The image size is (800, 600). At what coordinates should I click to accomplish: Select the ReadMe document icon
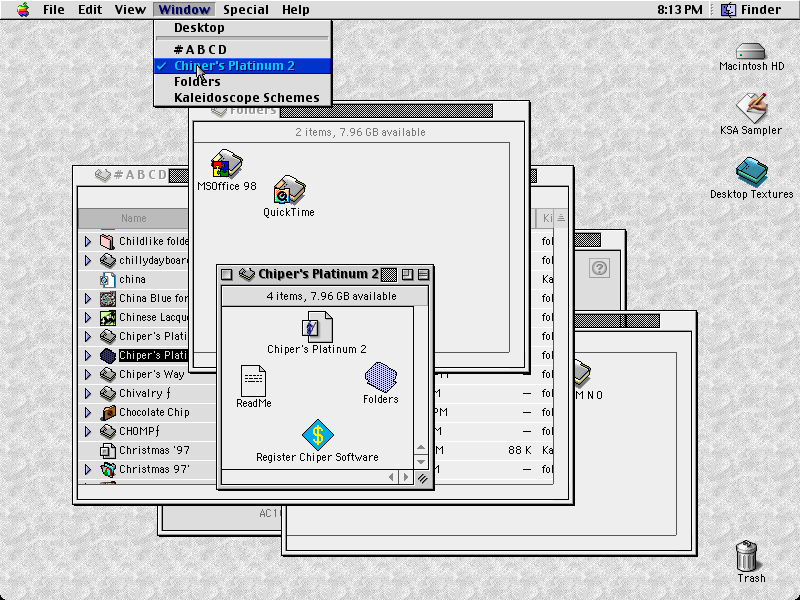click(254, 381)
